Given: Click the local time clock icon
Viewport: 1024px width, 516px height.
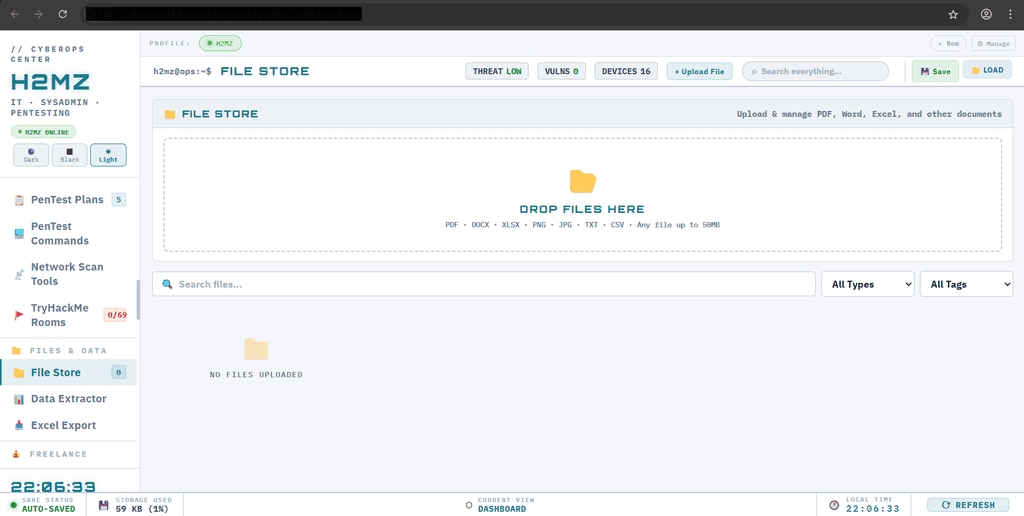Looking at the screenshot, I should click(x=834, y=505).
